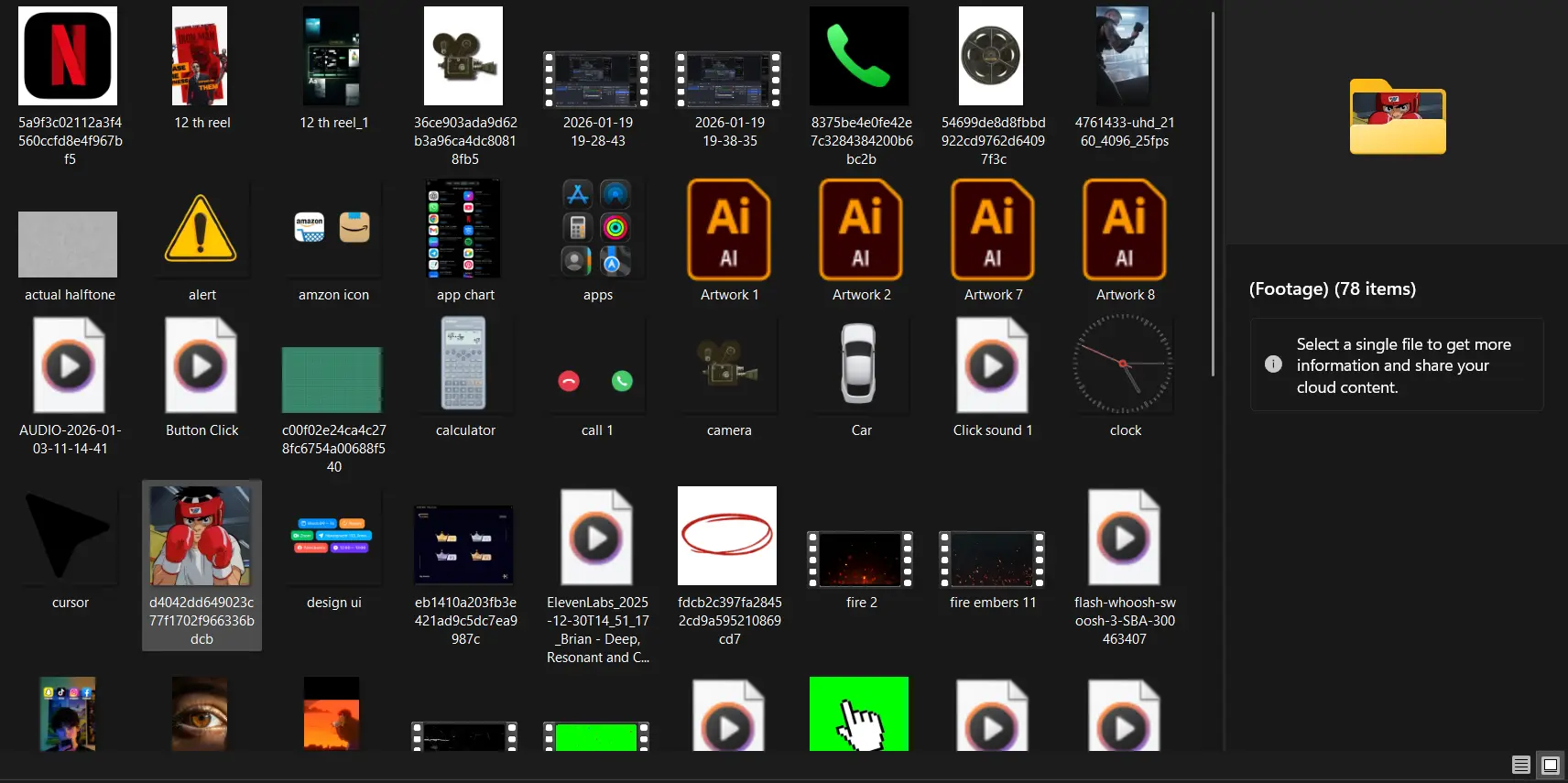Select the fire 2 video thumbnail
Viewport: 1568px width, 783px height.
(x=860, y=559)
